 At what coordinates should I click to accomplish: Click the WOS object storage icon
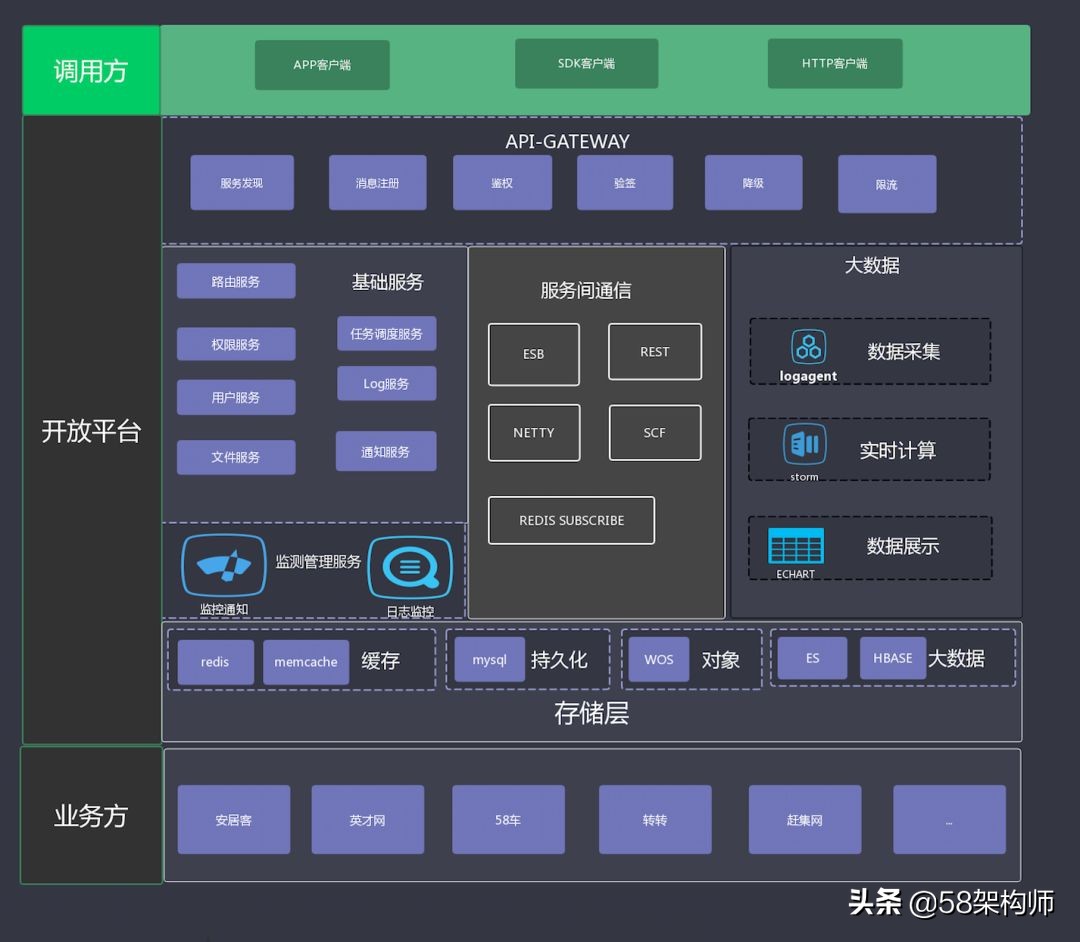(659, 659)
